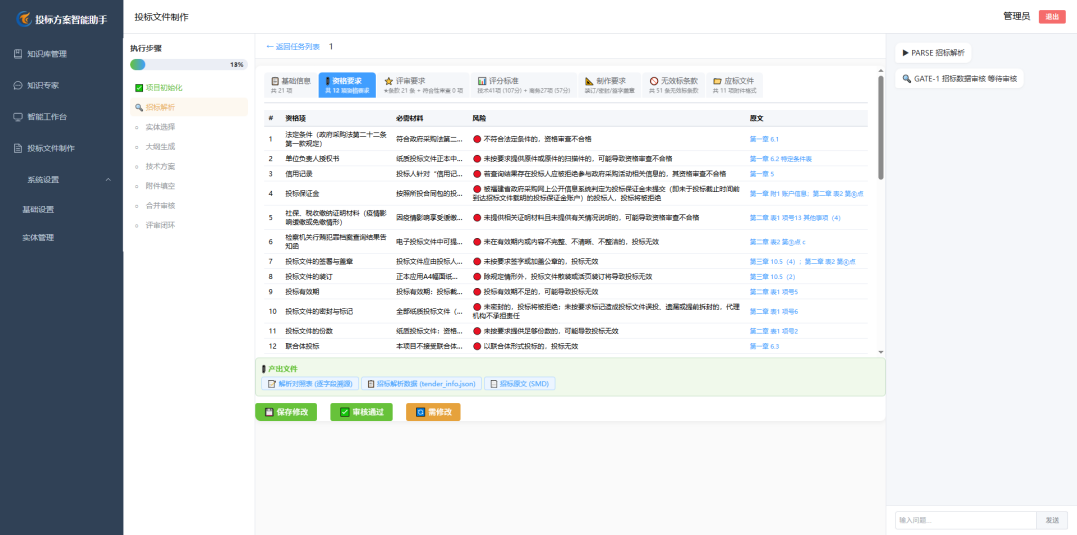Click the magnifier icon beside 招标解析 step
This screenshot has width=1077, height=535.
pos(139,107)
